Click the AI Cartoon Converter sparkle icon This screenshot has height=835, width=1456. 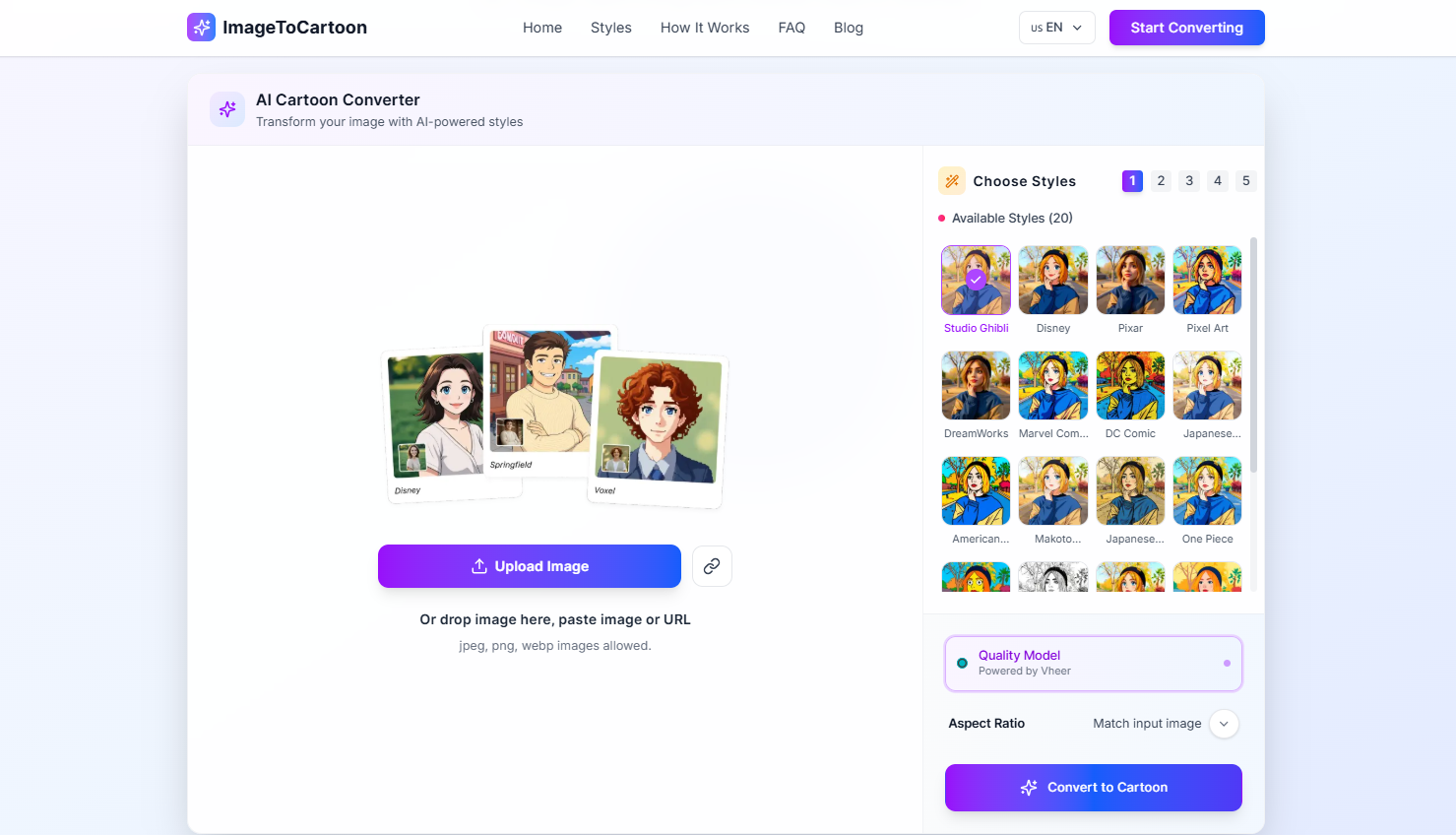click(227, 109)
